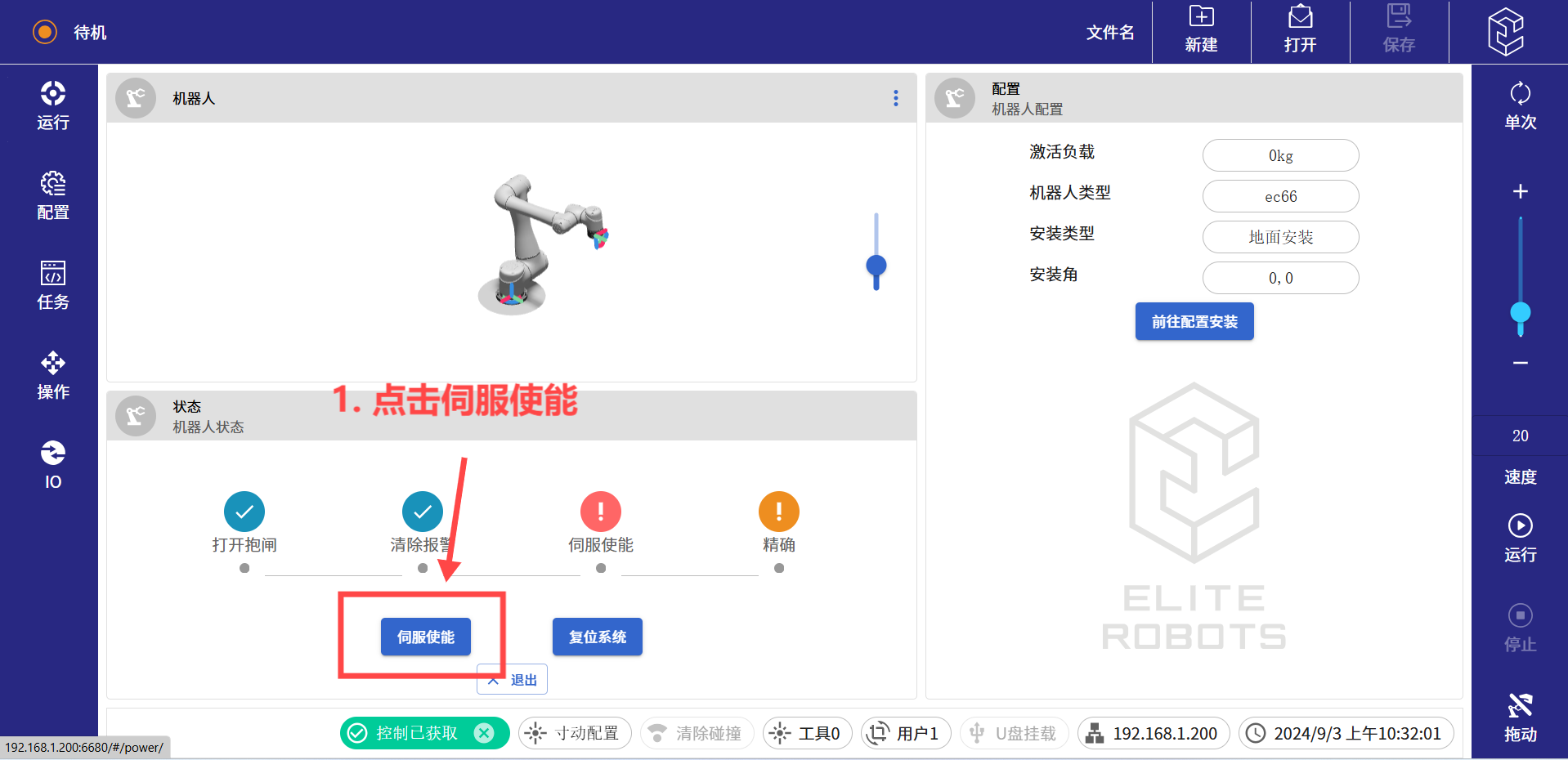This screenshot has width=1568, height=760.
Task: Open the 运行 page in left sidebar
Action: 53,105
